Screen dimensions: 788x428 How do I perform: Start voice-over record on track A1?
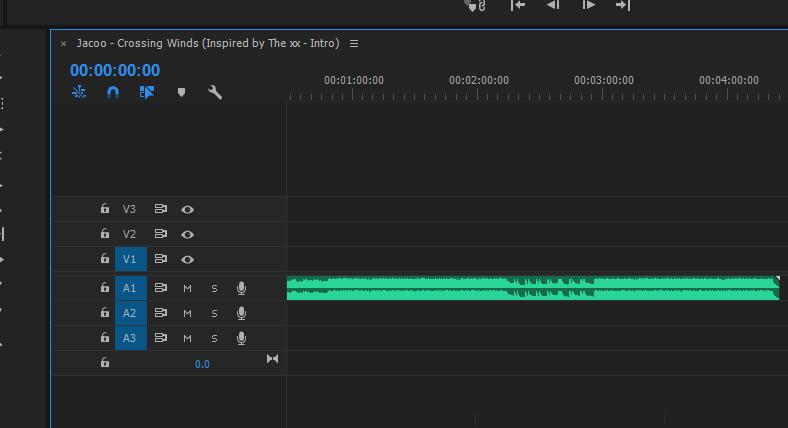[x=241, y=288]
